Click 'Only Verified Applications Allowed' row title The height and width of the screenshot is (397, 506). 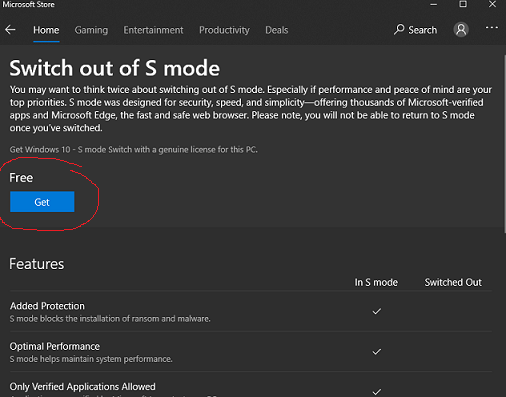point(82,387)
